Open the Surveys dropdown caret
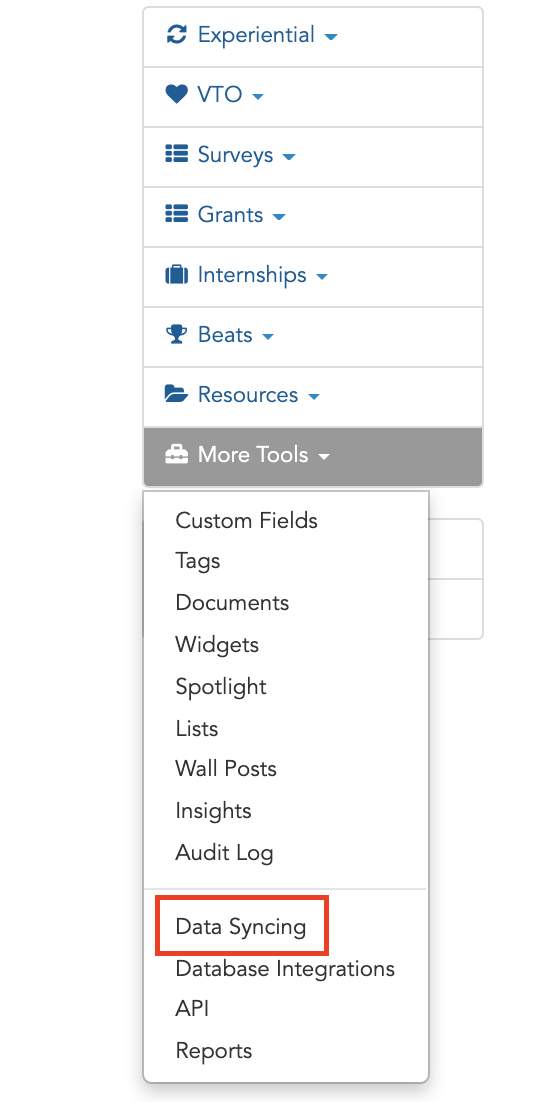 (289, 156)
